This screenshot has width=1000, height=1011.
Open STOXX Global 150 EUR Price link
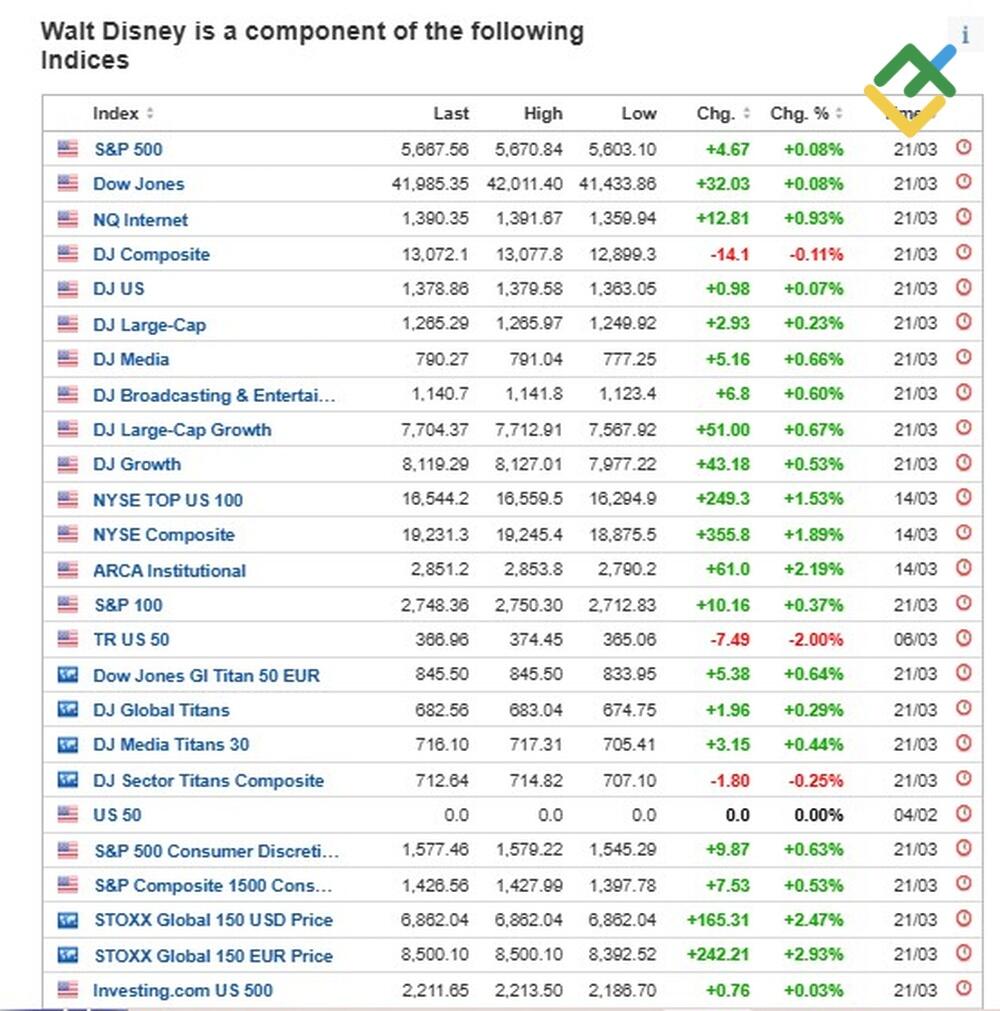click(213, 956)
